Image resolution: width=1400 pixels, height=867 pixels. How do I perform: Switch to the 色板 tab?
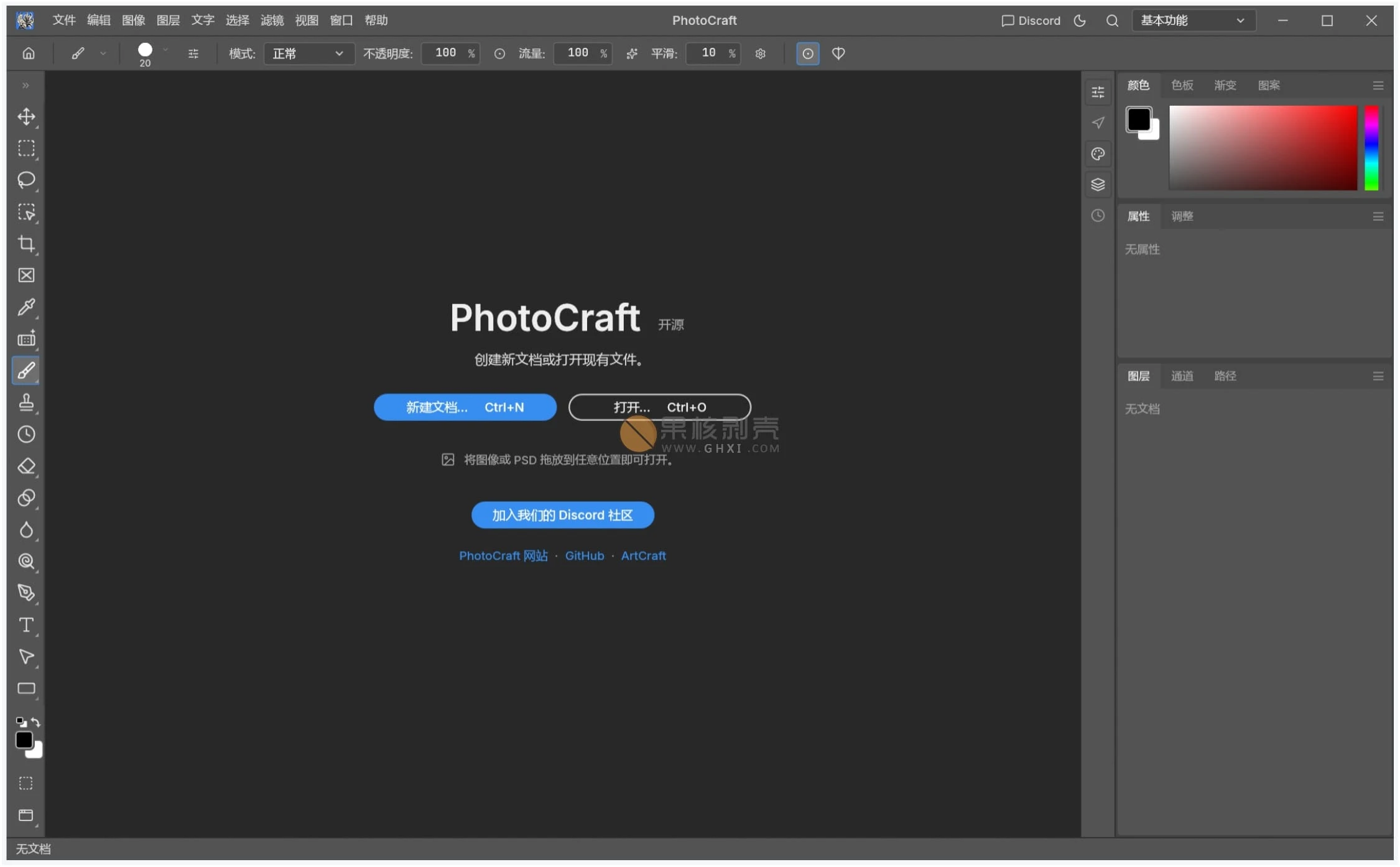click(x=1182, y=85)
